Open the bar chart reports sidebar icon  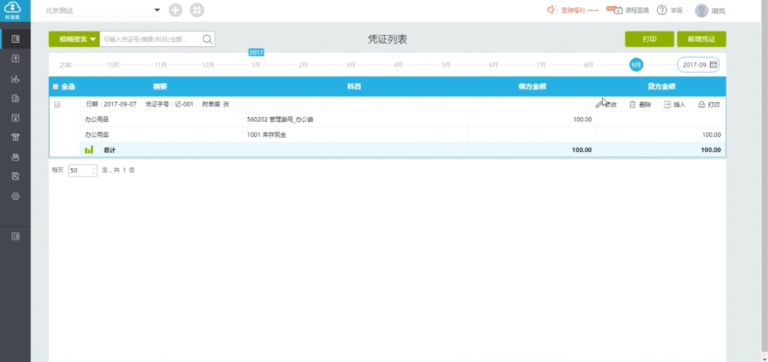tap(16, 78)
